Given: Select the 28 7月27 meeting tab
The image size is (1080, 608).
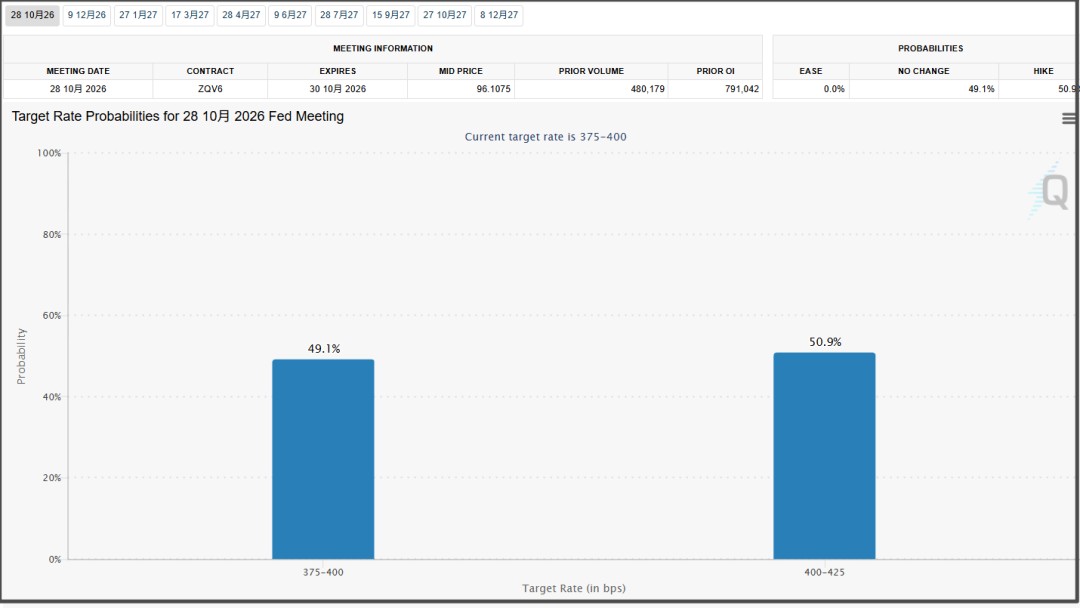Looking at the screenshot, I should pos(339,15).
